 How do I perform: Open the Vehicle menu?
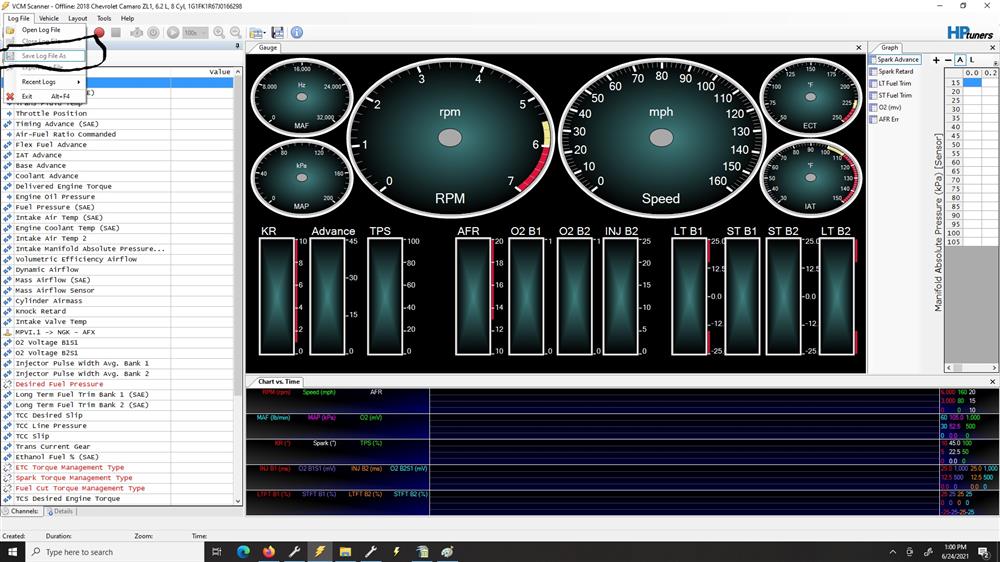coord(48,18)
